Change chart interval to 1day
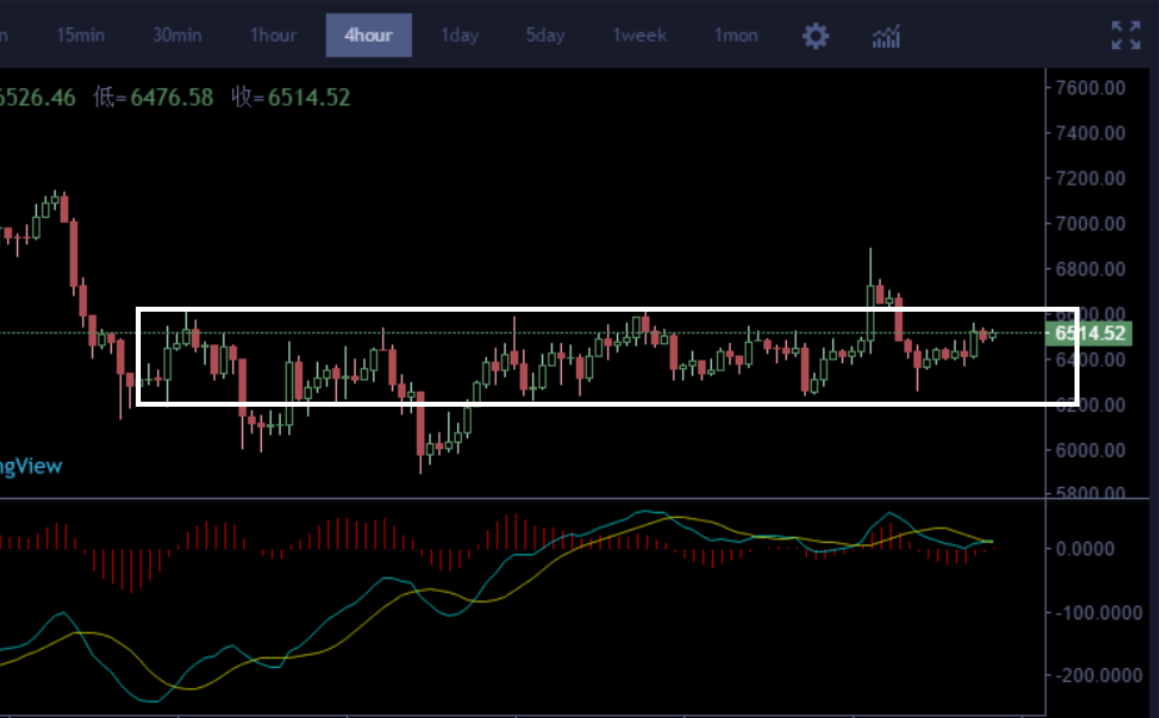Screen dimensions: 1159x718 click(x=460, y=35)
